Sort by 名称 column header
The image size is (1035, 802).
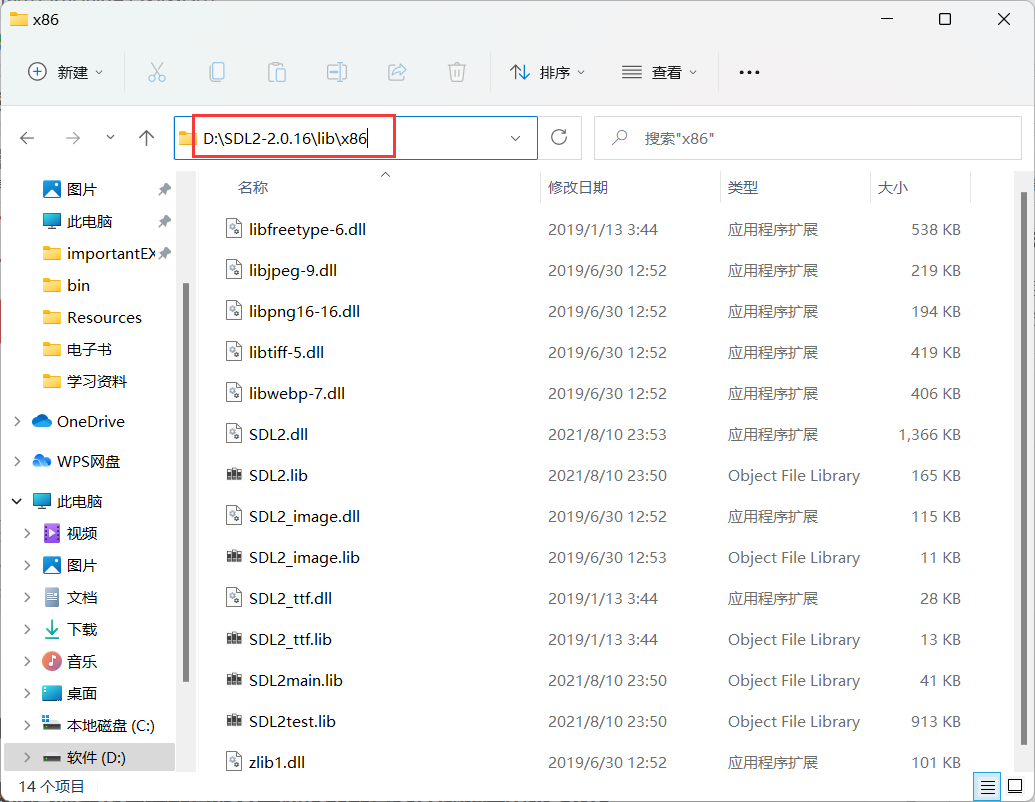point(253,187)
